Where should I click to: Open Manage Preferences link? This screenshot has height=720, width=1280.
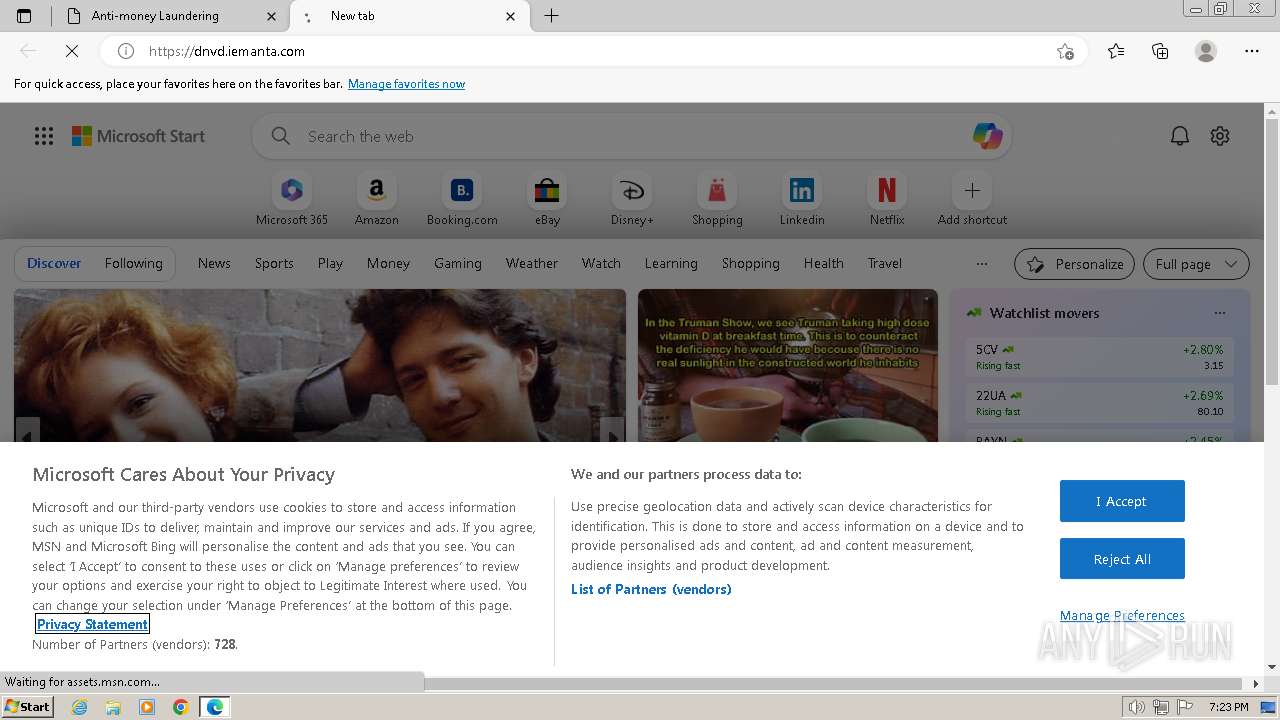coord(1122,616)
